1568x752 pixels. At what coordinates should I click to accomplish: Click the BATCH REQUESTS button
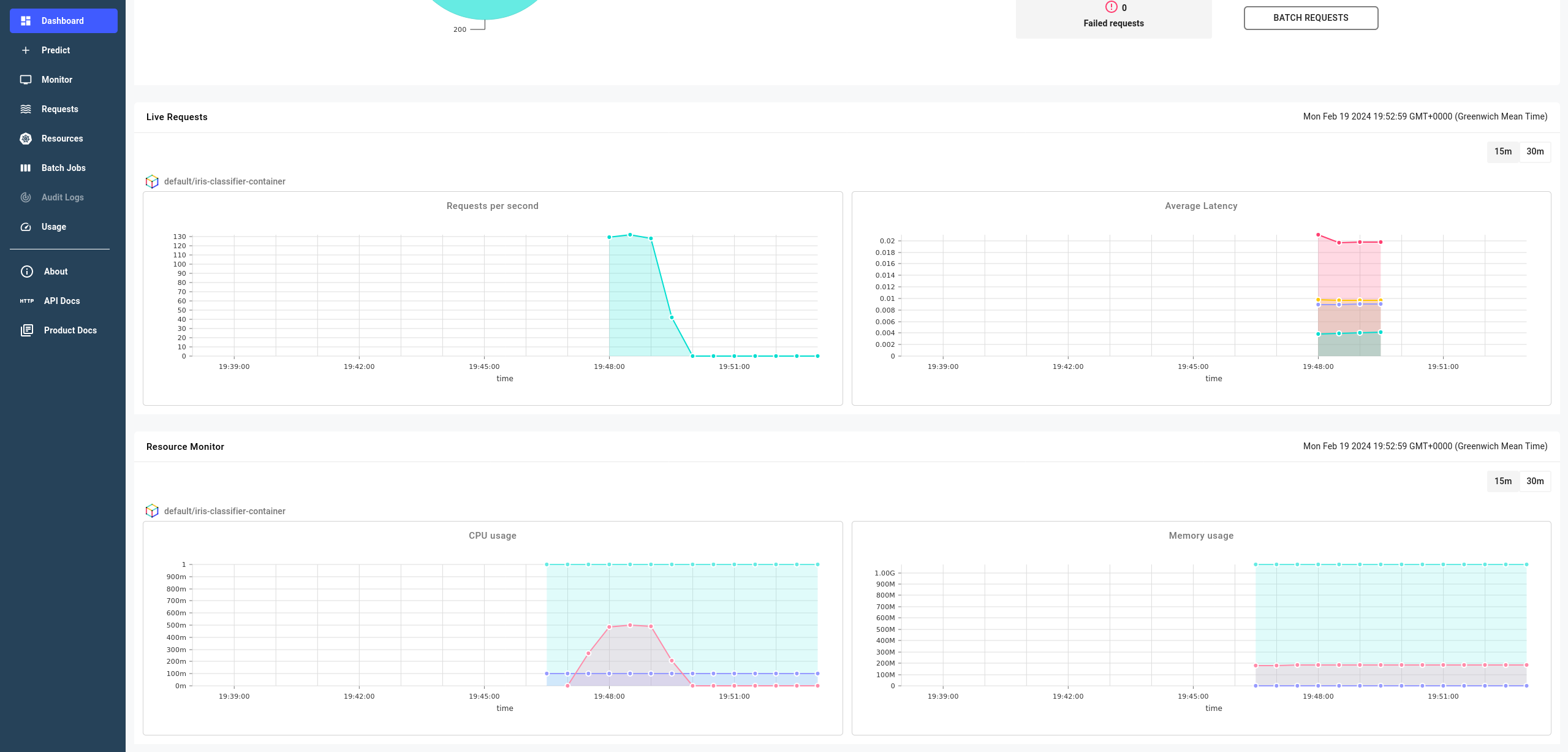tap(1311, 18)
